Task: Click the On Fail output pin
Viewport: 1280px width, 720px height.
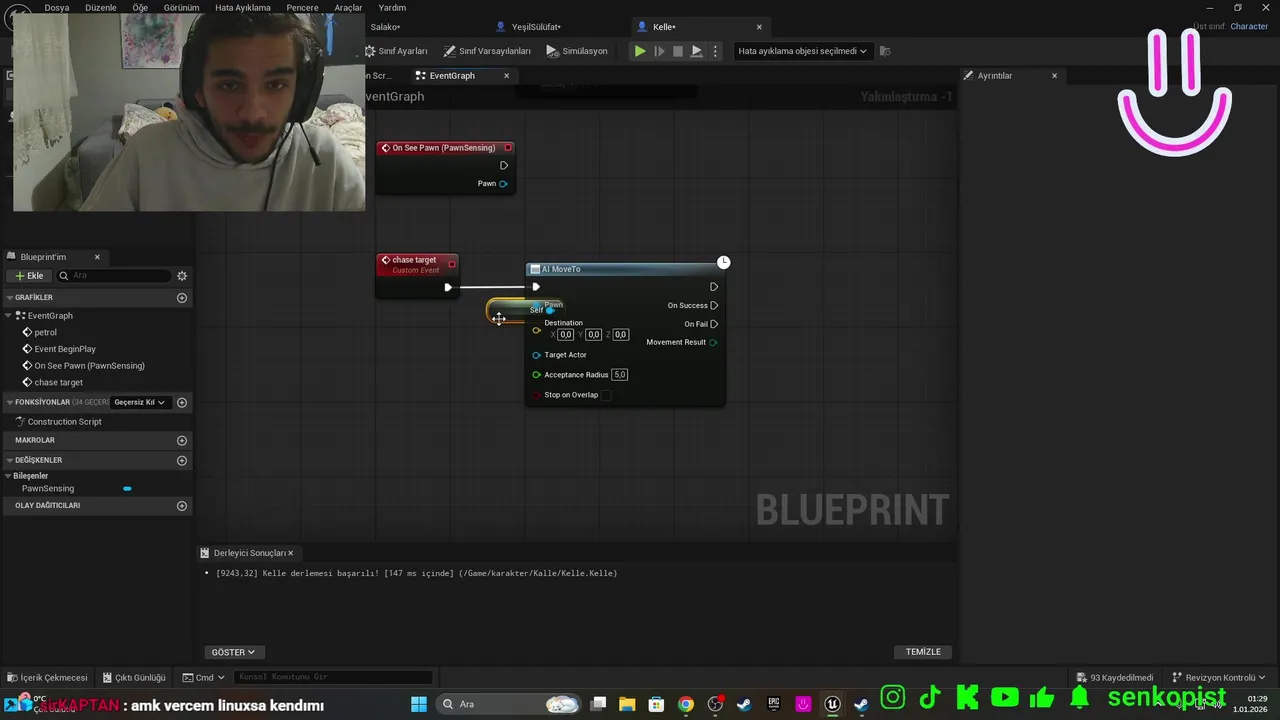Action: pos(714,324)
